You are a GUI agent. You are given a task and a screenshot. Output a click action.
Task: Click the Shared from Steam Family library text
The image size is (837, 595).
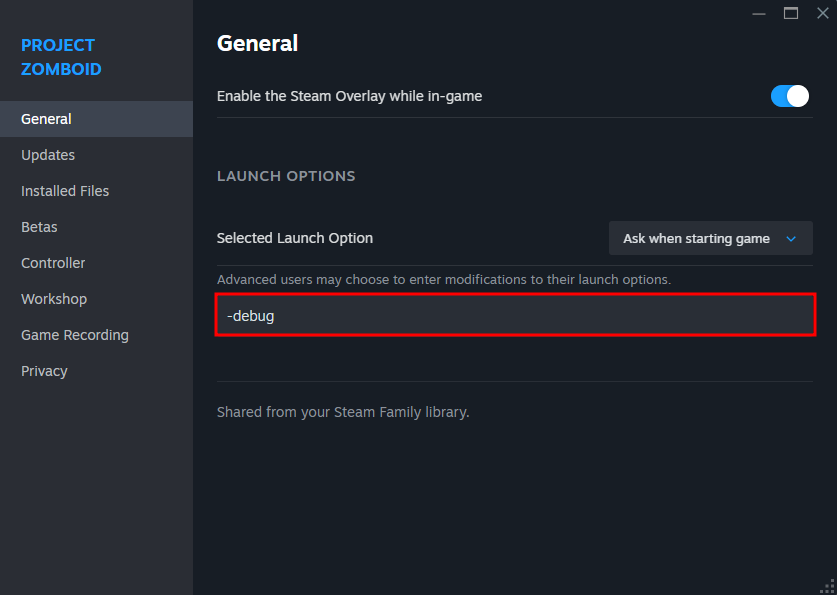pyautogui.click(x=343, y=412)
